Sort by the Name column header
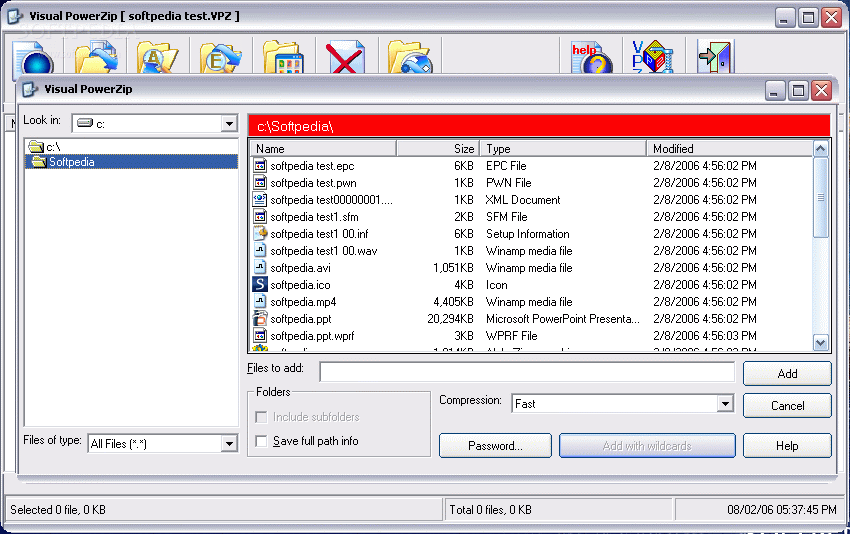 pos(323,149)
